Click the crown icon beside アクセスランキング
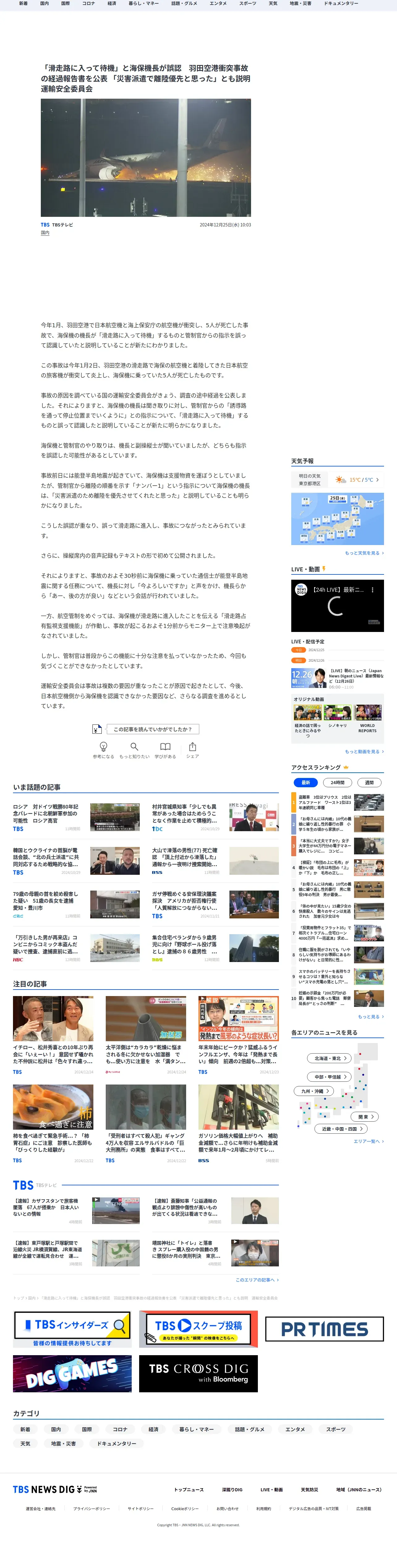The width and height of the screenshot is (397, 1568). pyautogui.click(x=346, y=767)
